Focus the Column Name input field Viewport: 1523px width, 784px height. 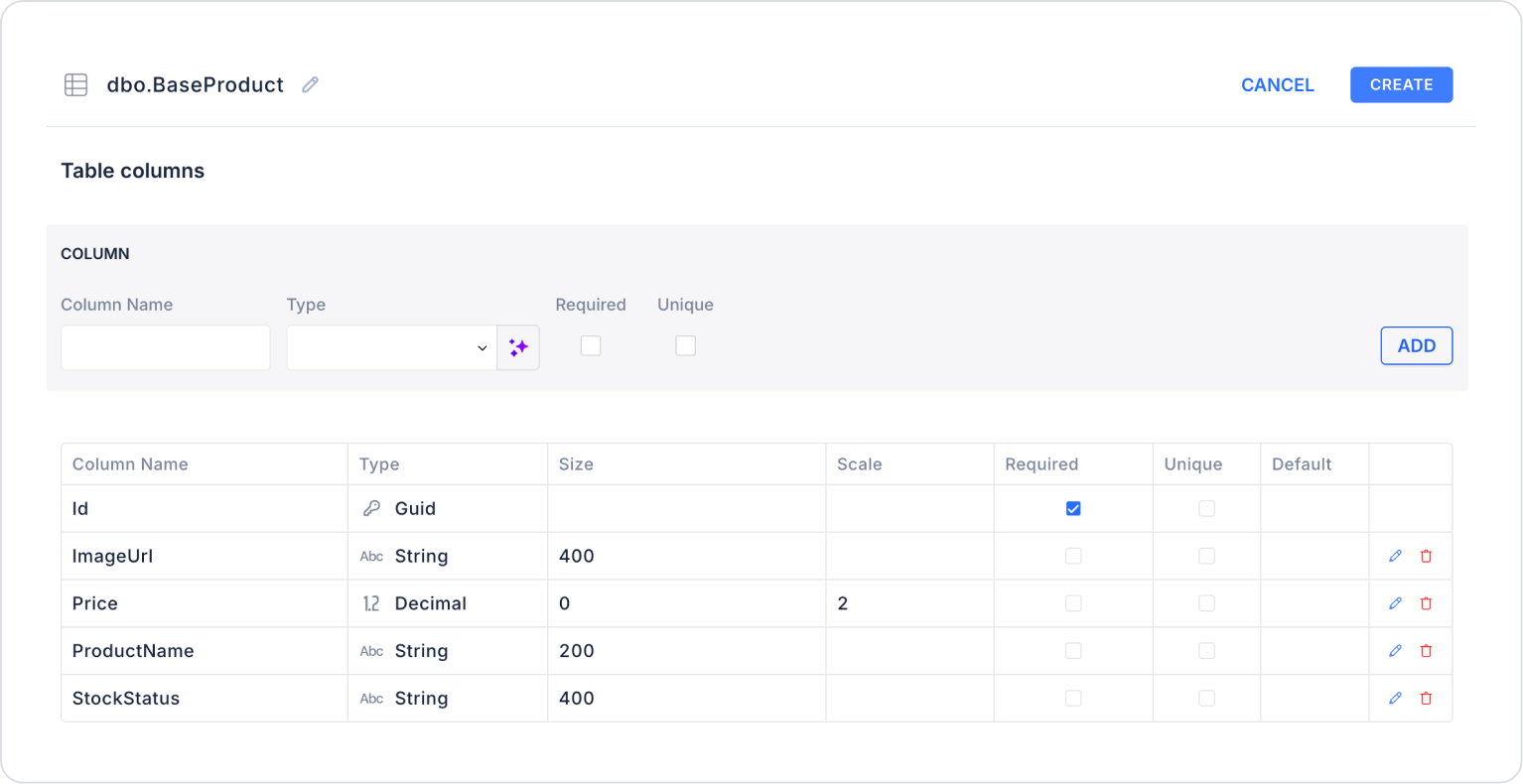166,347
